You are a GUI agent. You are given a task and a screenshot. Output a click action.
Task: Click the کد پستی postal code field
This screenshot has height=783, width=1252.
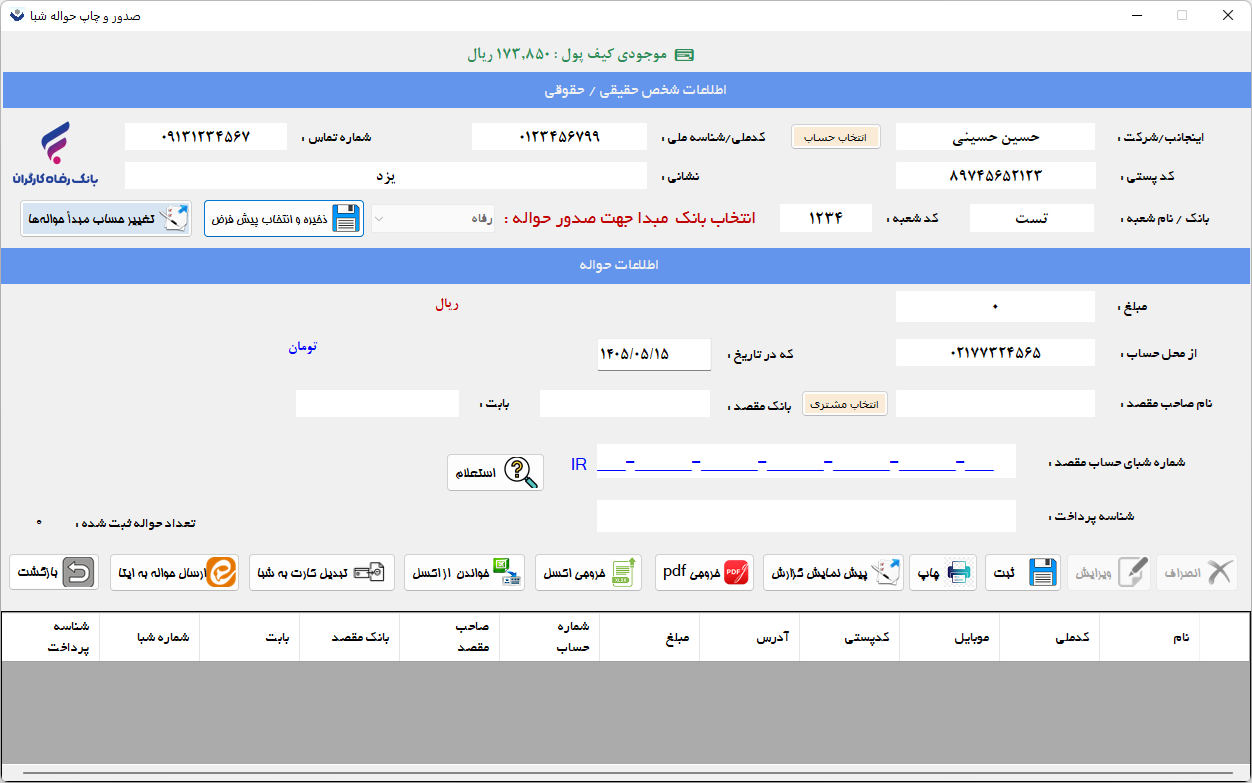click(996, 176)
